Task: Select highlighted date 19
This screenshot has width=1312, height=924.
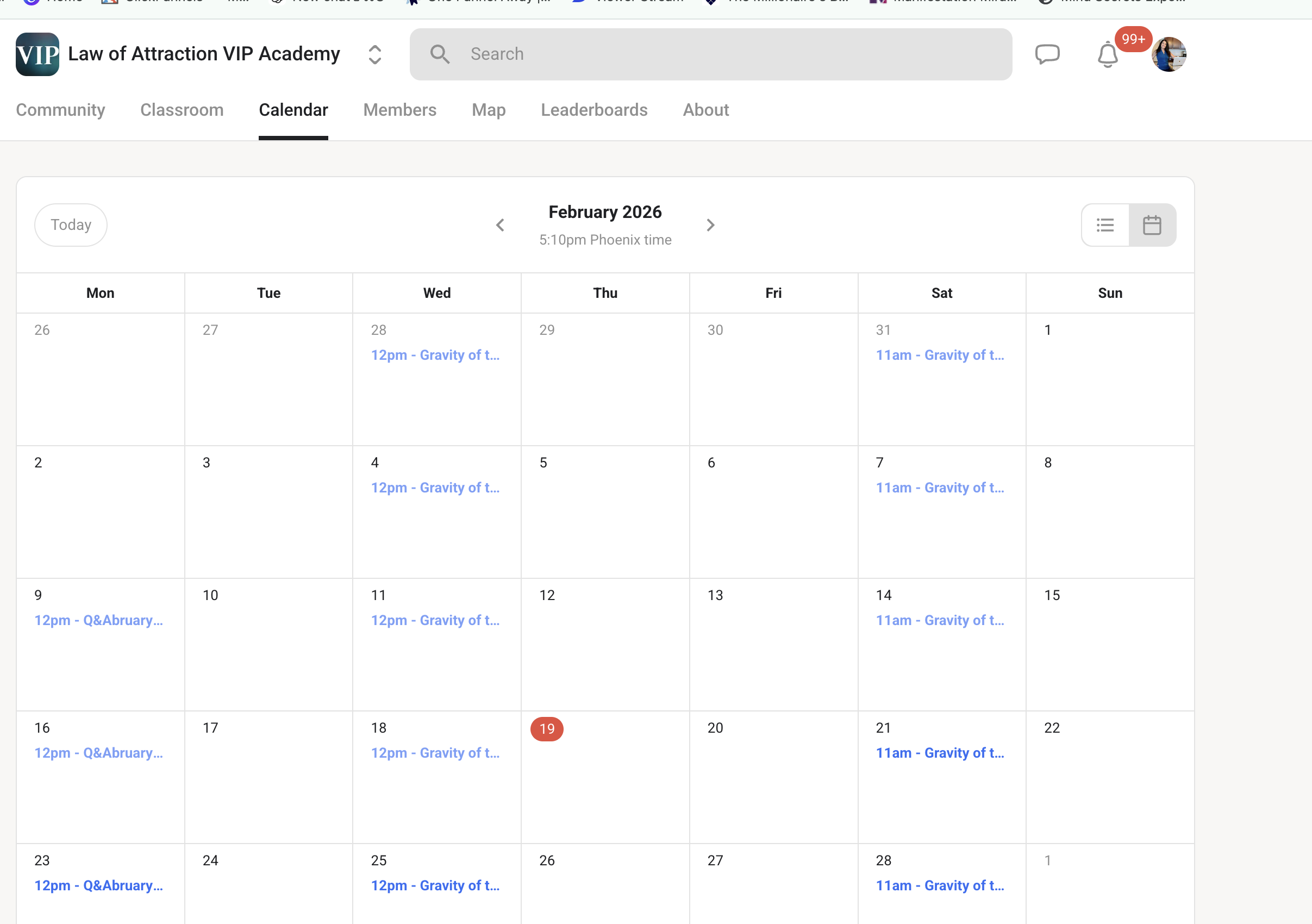Action: (x=547, y=728)
